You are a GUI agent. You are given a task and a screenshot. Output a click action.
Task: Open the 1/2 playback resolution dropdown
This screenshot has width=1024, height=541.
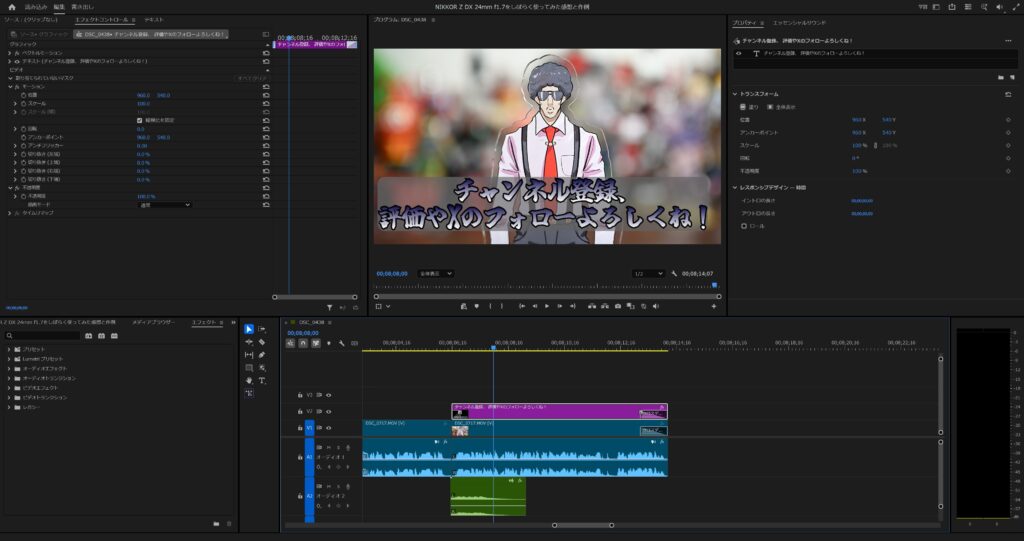tap(648, 273)
